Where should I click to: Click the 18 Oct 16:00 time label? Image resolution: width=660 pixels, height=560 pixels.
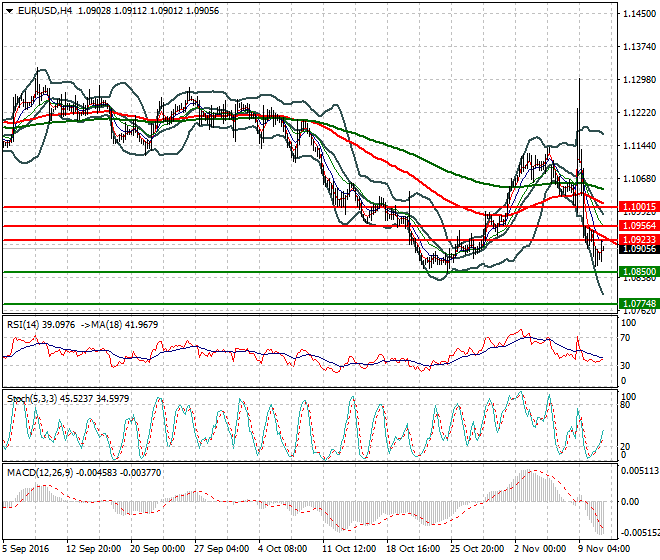pyautogui.click(x=413, y=549)
